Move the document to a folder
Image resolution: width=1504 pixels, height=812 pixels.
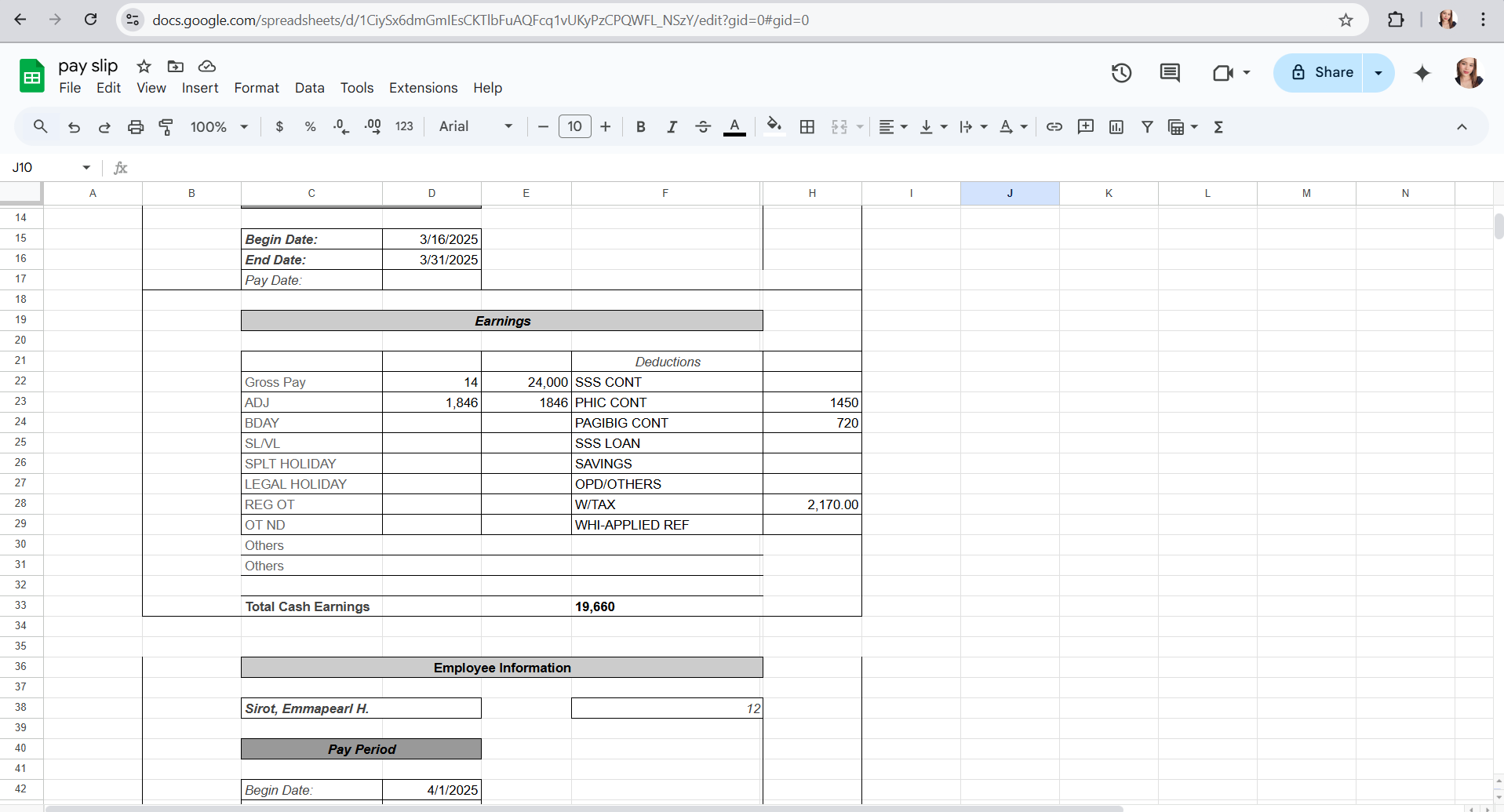pos(176,66)
